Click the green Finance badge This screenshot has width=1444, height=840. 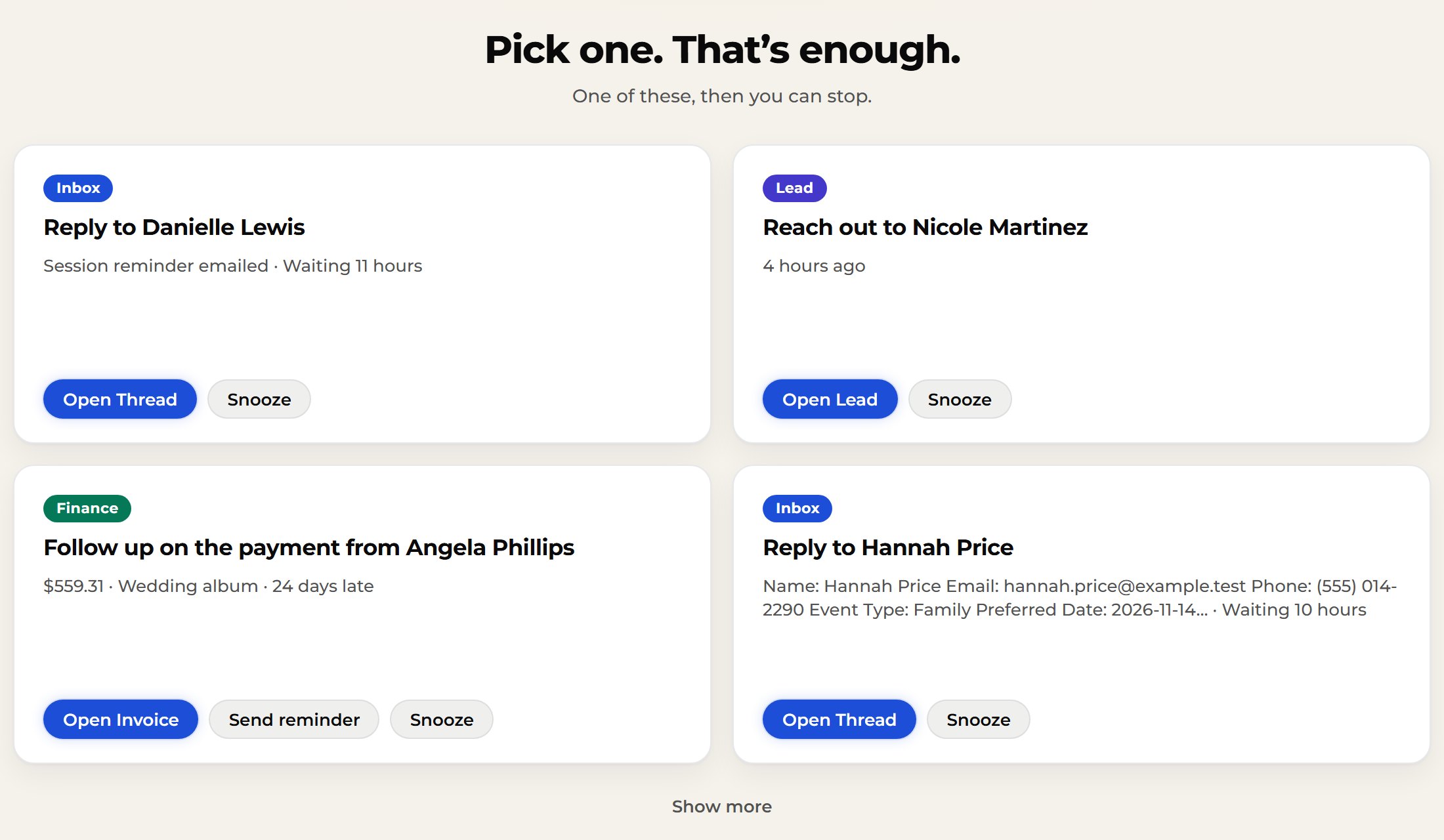tap(87, 509)
